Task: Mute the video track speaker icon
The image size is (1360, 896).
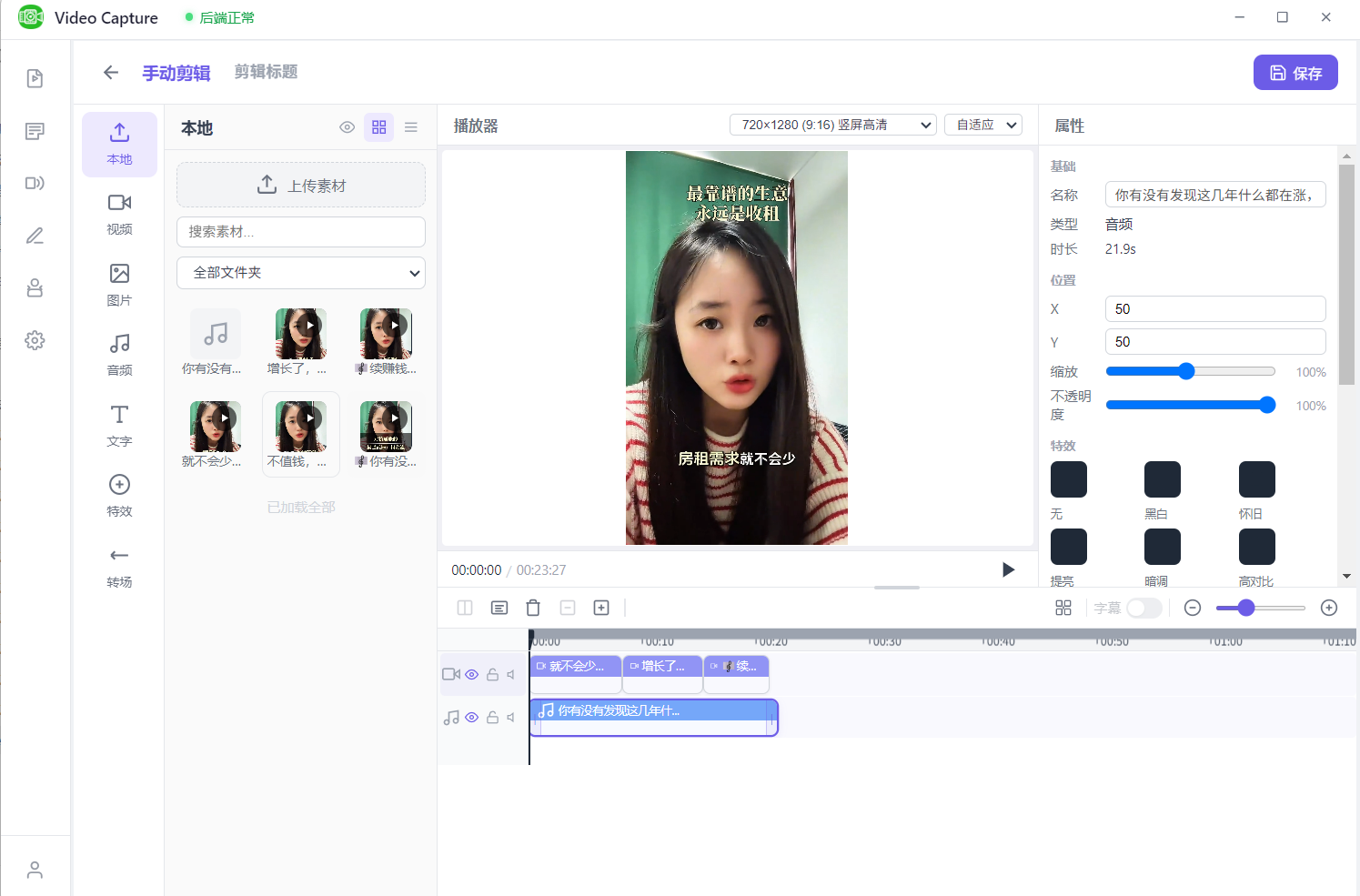Action: 511,674
